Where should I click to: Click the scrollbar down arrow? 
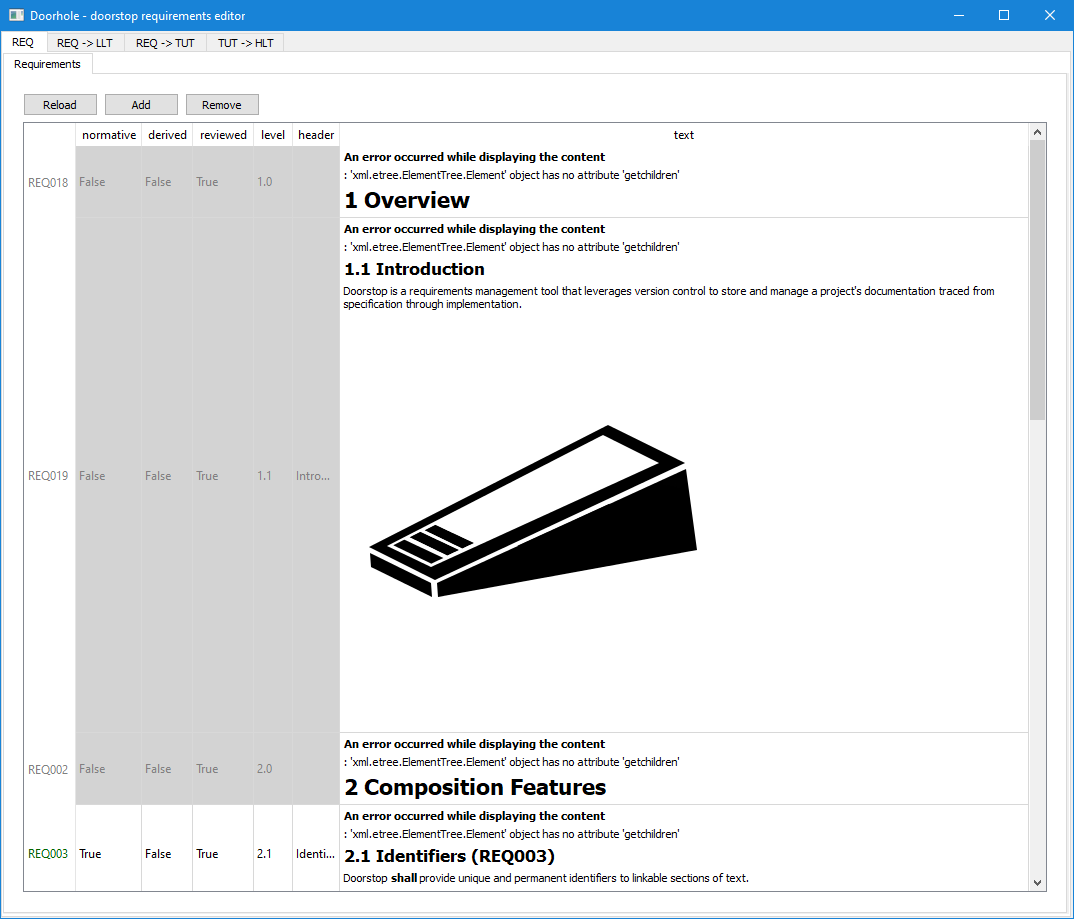[1037, 884]
